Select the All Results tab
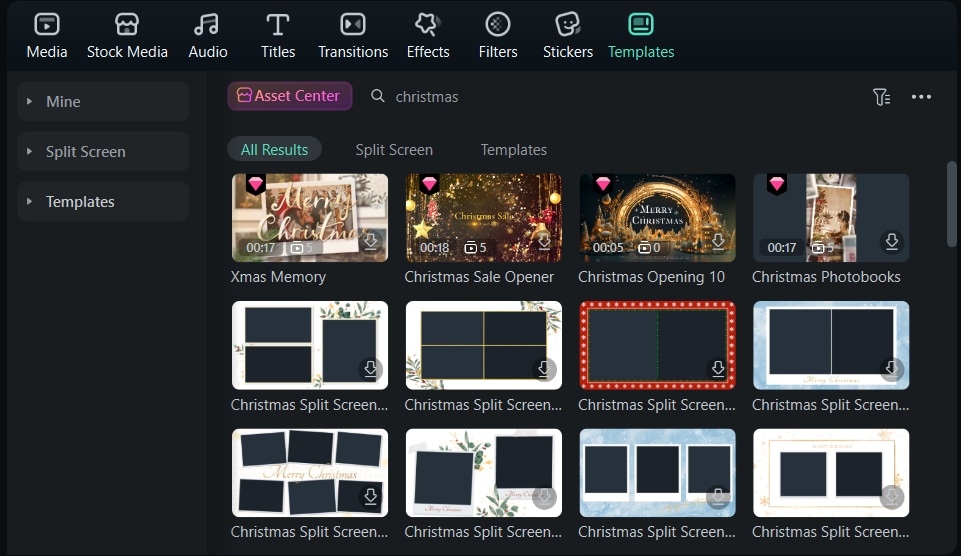The width and height of the screenshot is (961, 556). 274,150
